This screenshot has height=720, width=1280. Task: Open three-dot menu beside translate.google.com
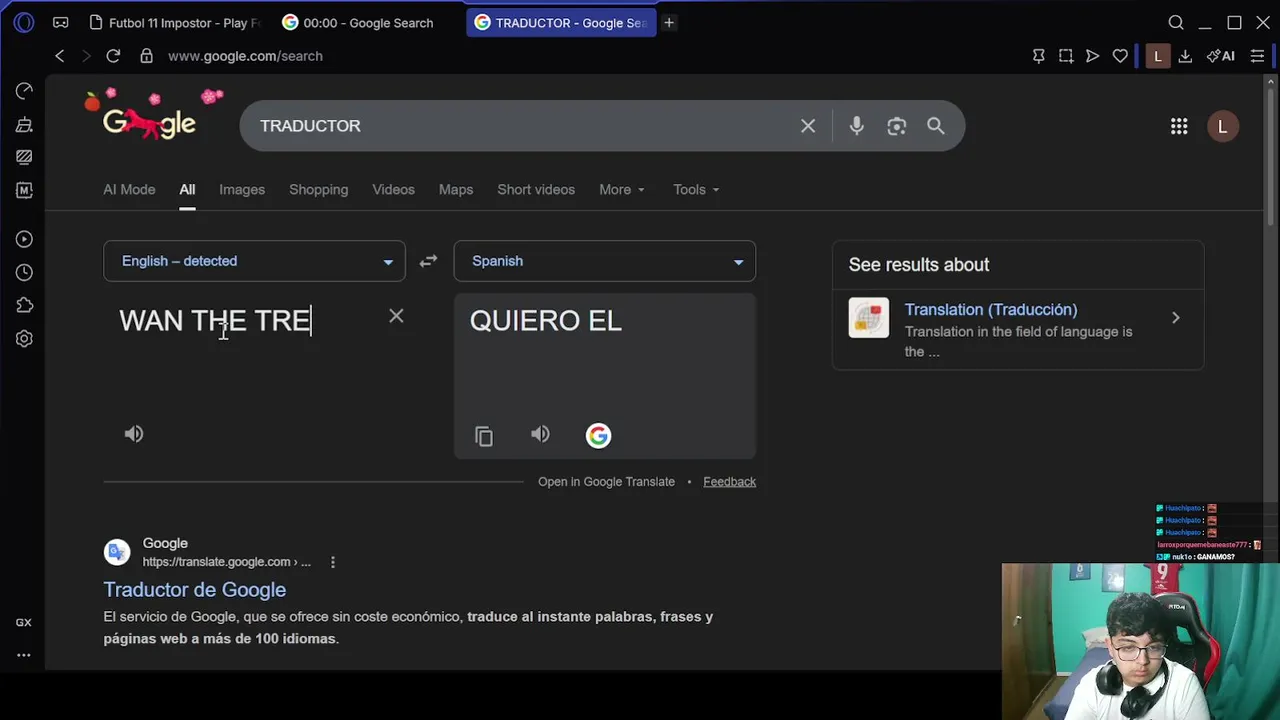pyautogui.click(x=333, y=562)
